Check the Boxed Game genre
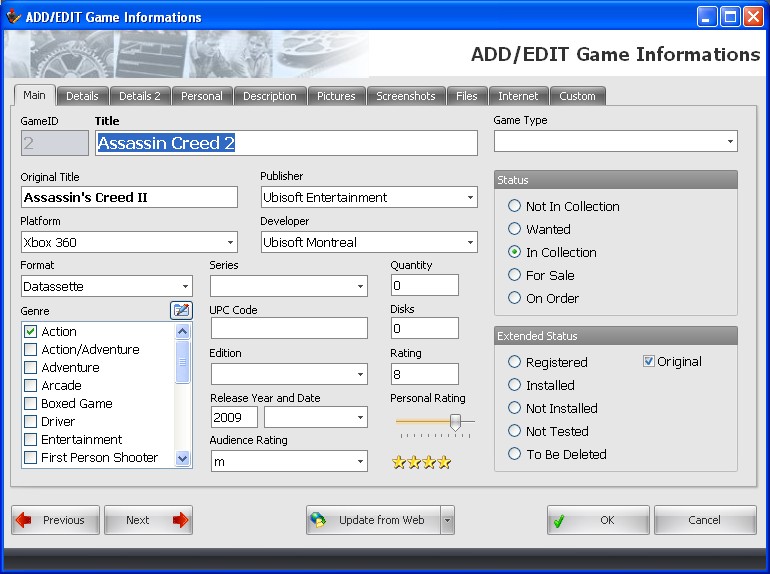 pos(30,404)
